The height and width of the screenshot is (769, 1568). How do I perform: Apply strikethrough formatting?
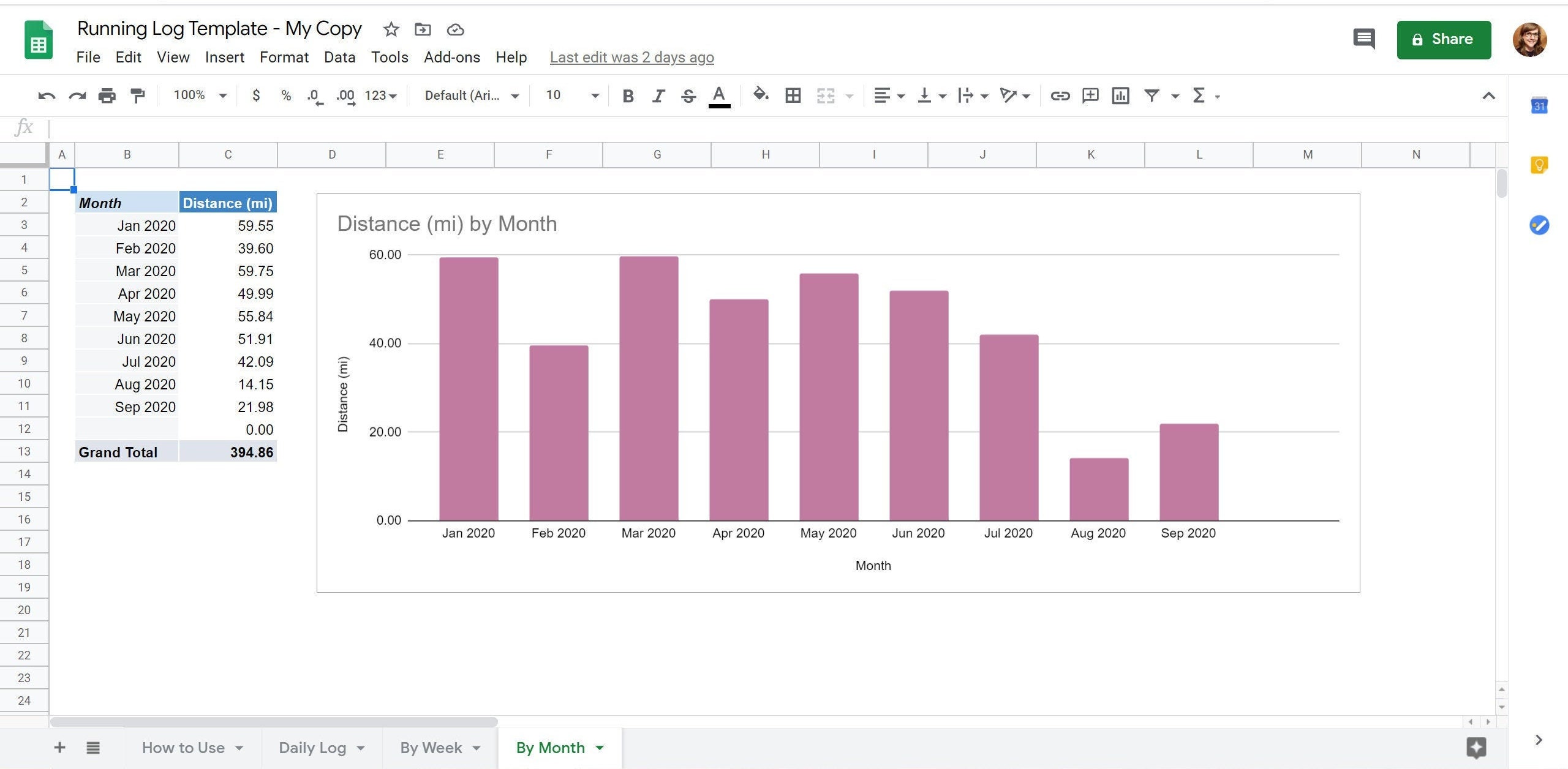point(688,96)
